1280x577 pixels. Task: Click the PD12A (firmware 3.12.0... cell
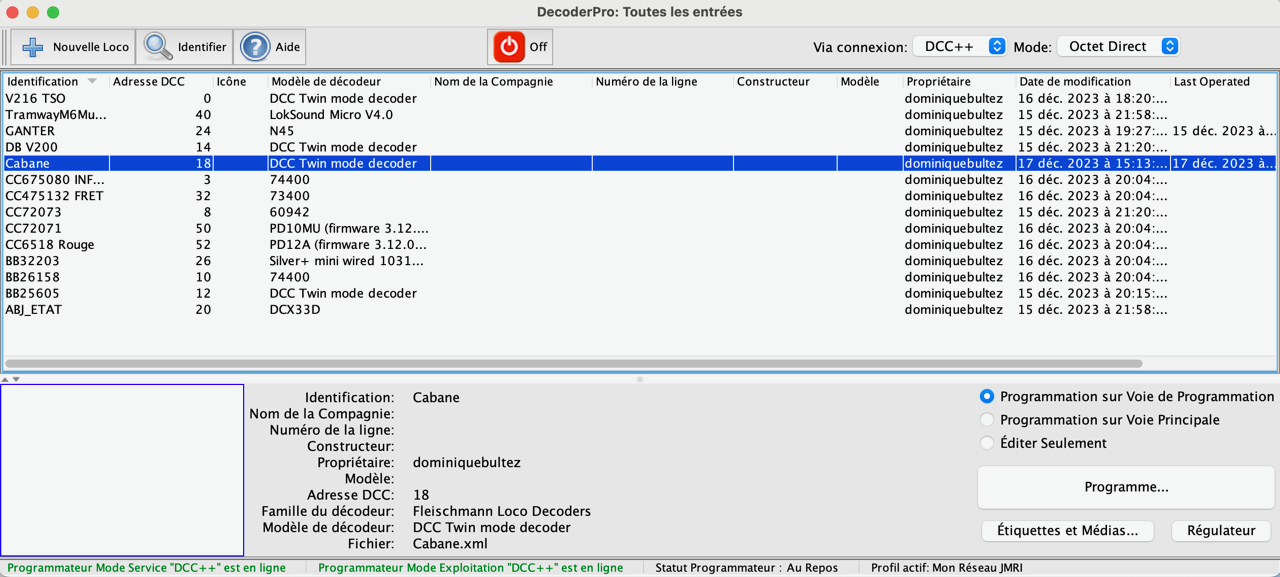[x=349, y=245]
